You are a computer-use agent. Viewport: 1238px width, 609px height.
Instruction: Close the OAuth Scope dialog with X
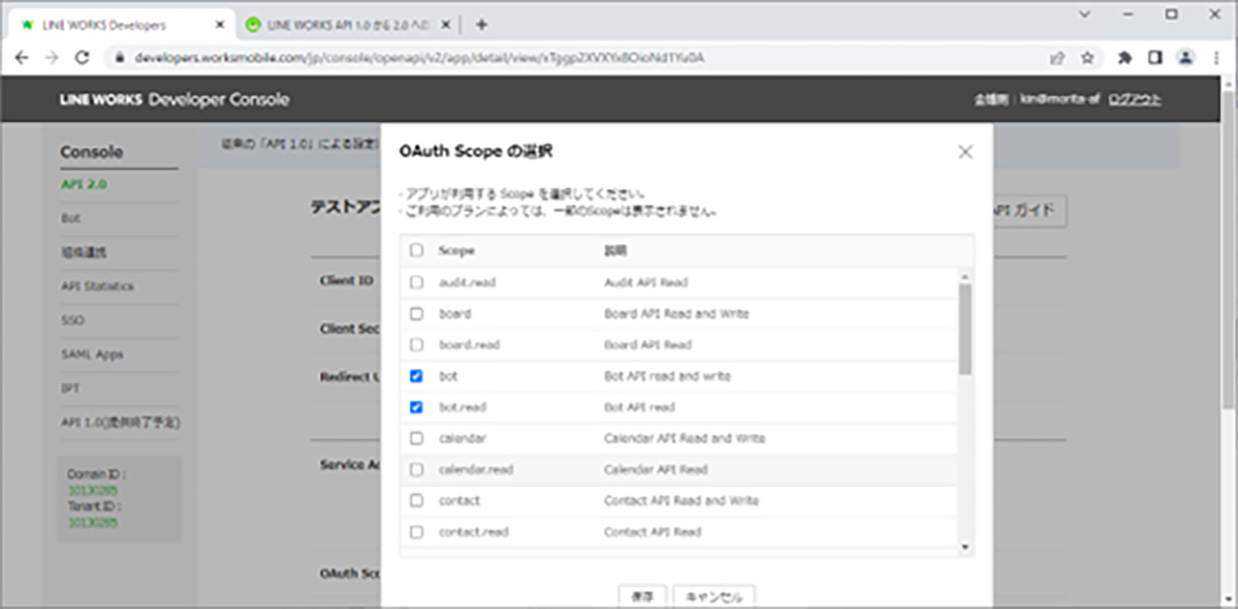coord(965,152)
